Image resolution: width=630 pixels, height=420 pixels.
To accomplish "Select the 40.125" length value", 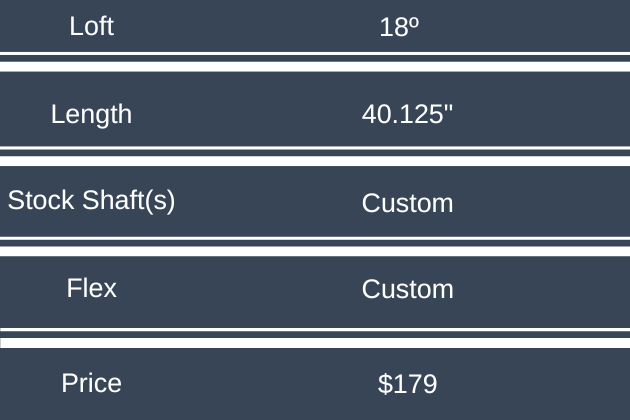I will 407,114.
